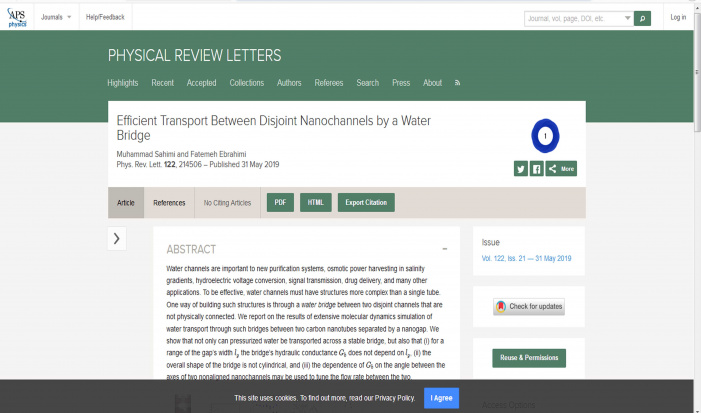Go to Accepted in journal navigation
Viewport: 701px width, 413px height.
(201, 83)
